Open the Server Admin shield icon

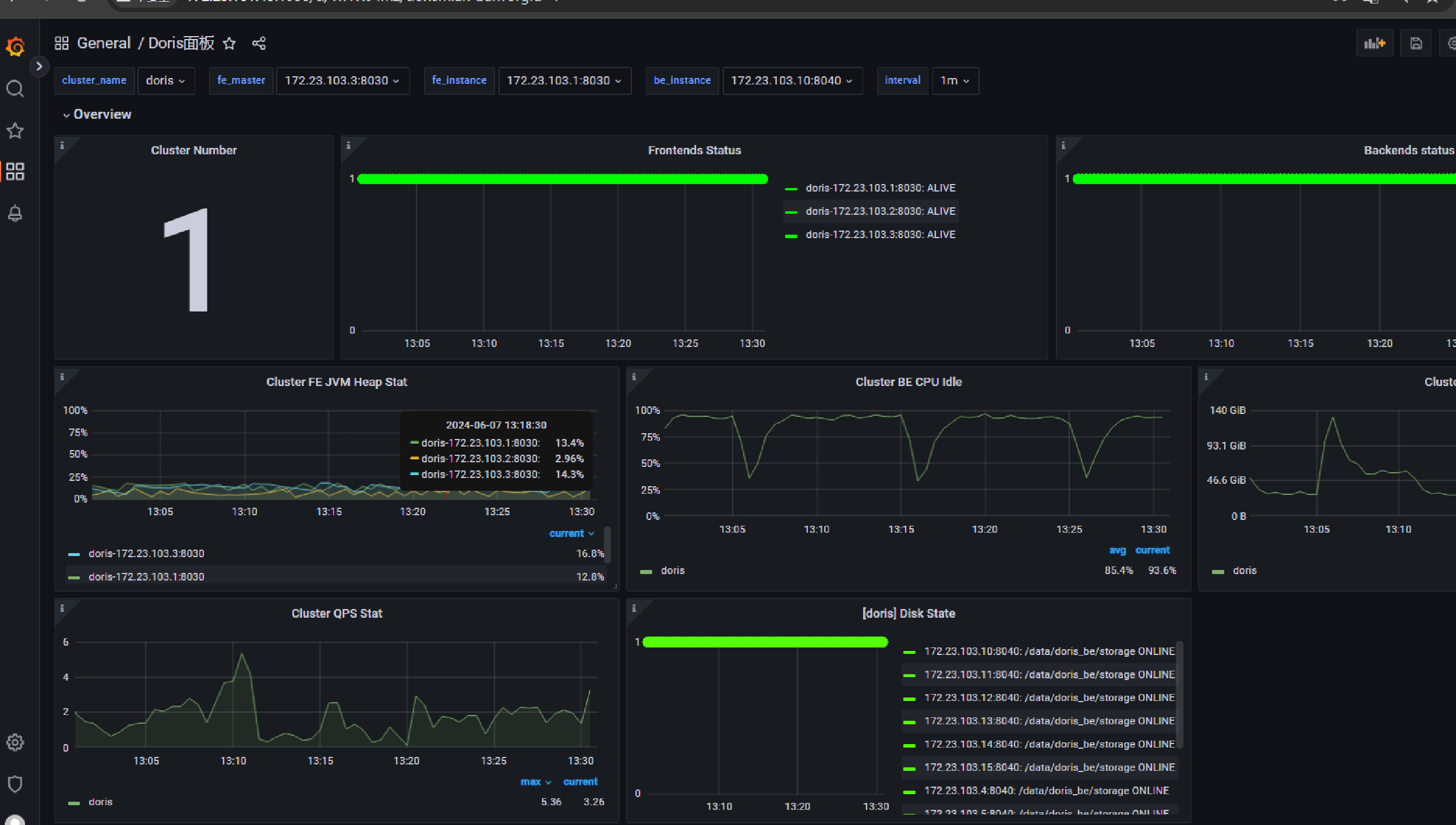click(x=15, y=784)
